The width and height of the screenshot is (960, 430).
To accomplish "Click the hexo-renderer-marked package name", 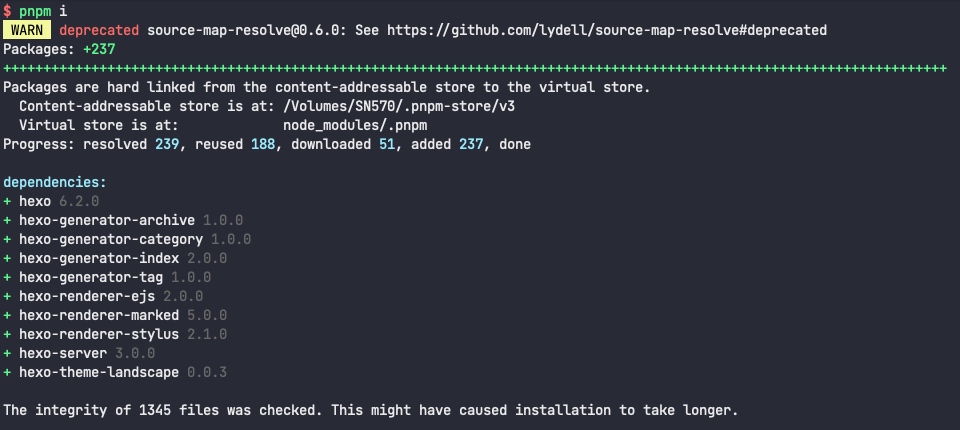I will pyautogui.click(x=98, y=315).
